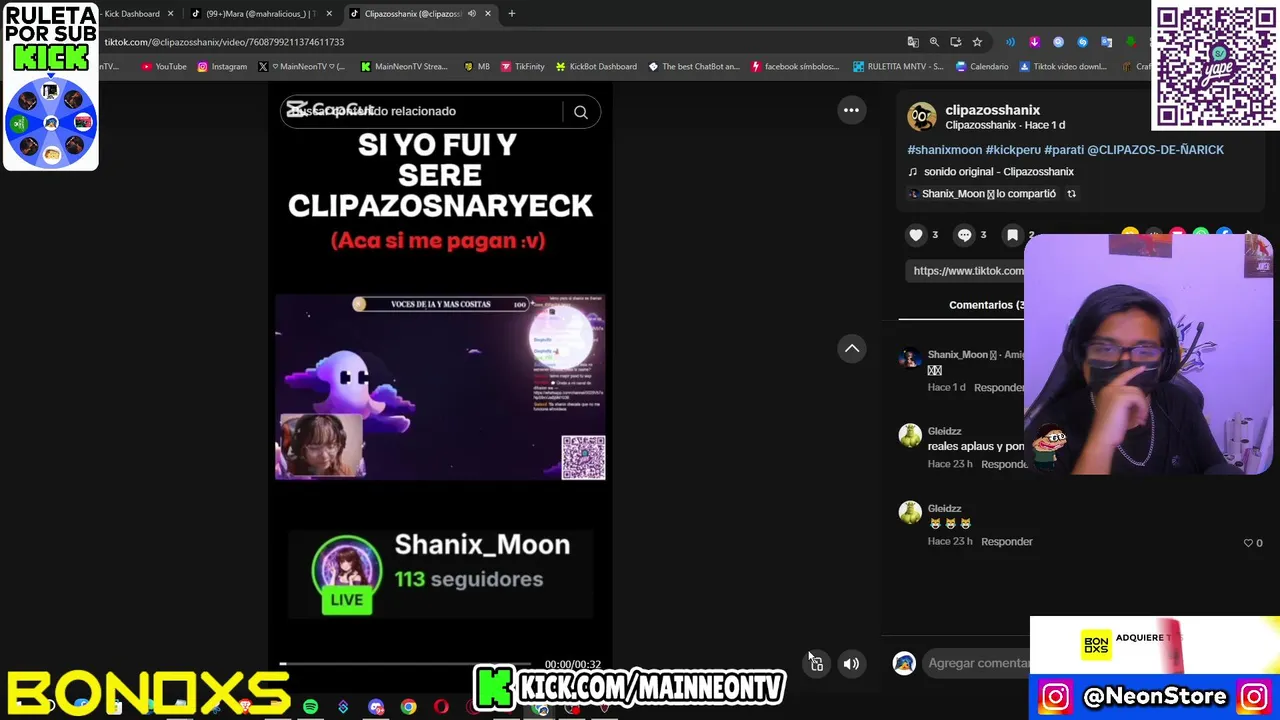Open the Tiktok video downl... bookmark
Screen dimensions: 1280x720
point(1063,67)
